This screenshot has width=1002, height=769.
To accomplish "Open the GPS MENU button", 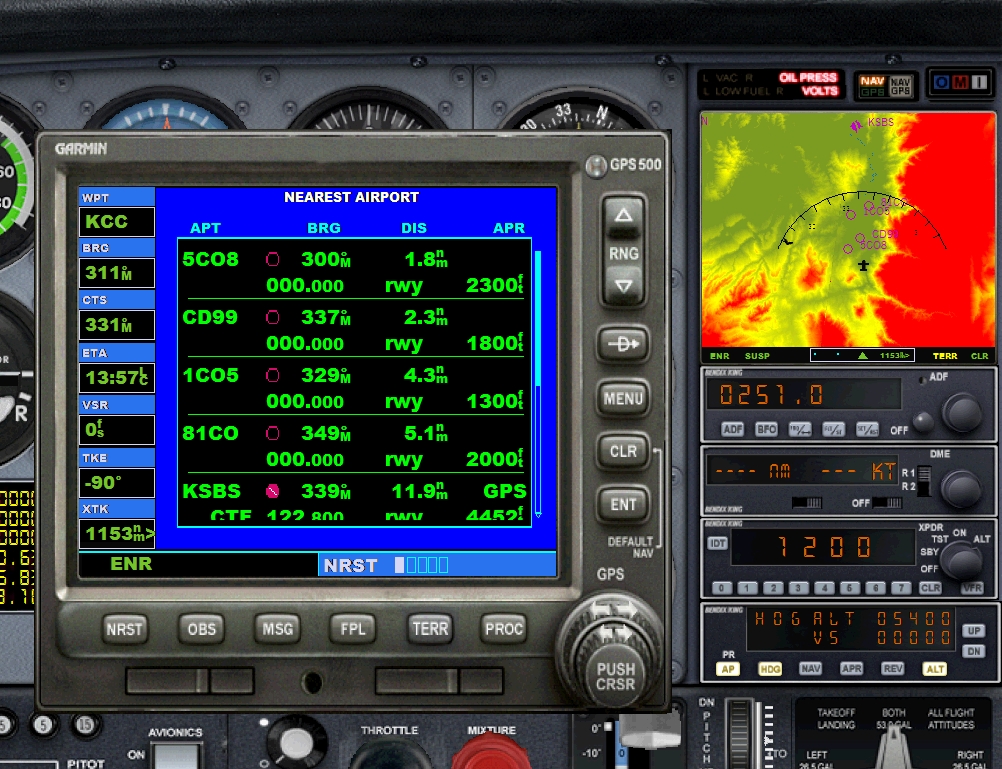I will tap(623, 399).
